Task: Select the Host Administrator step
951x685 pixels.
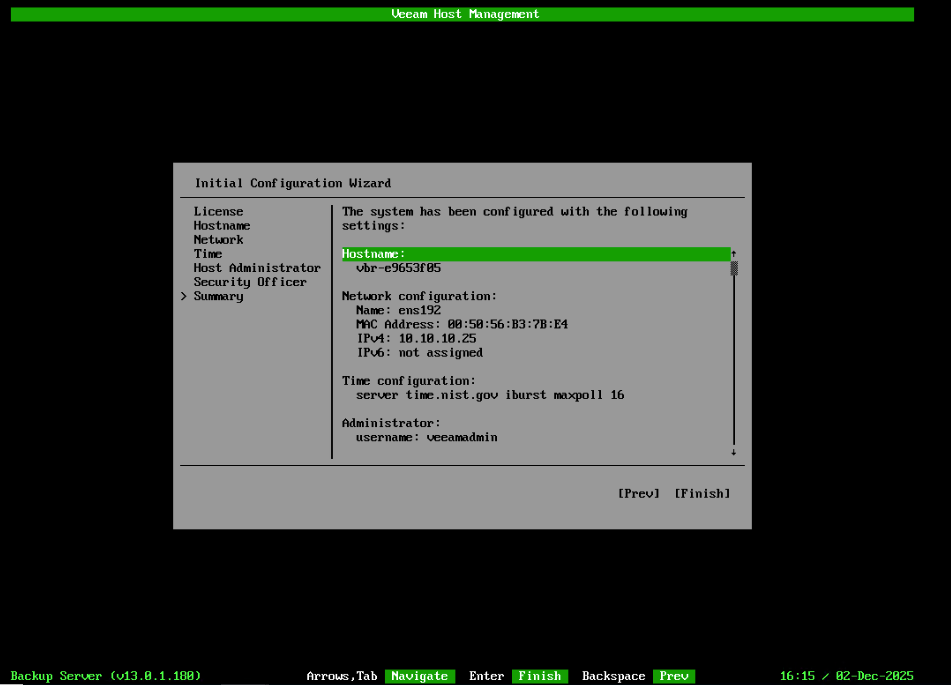Action: [x=257, y=267]
